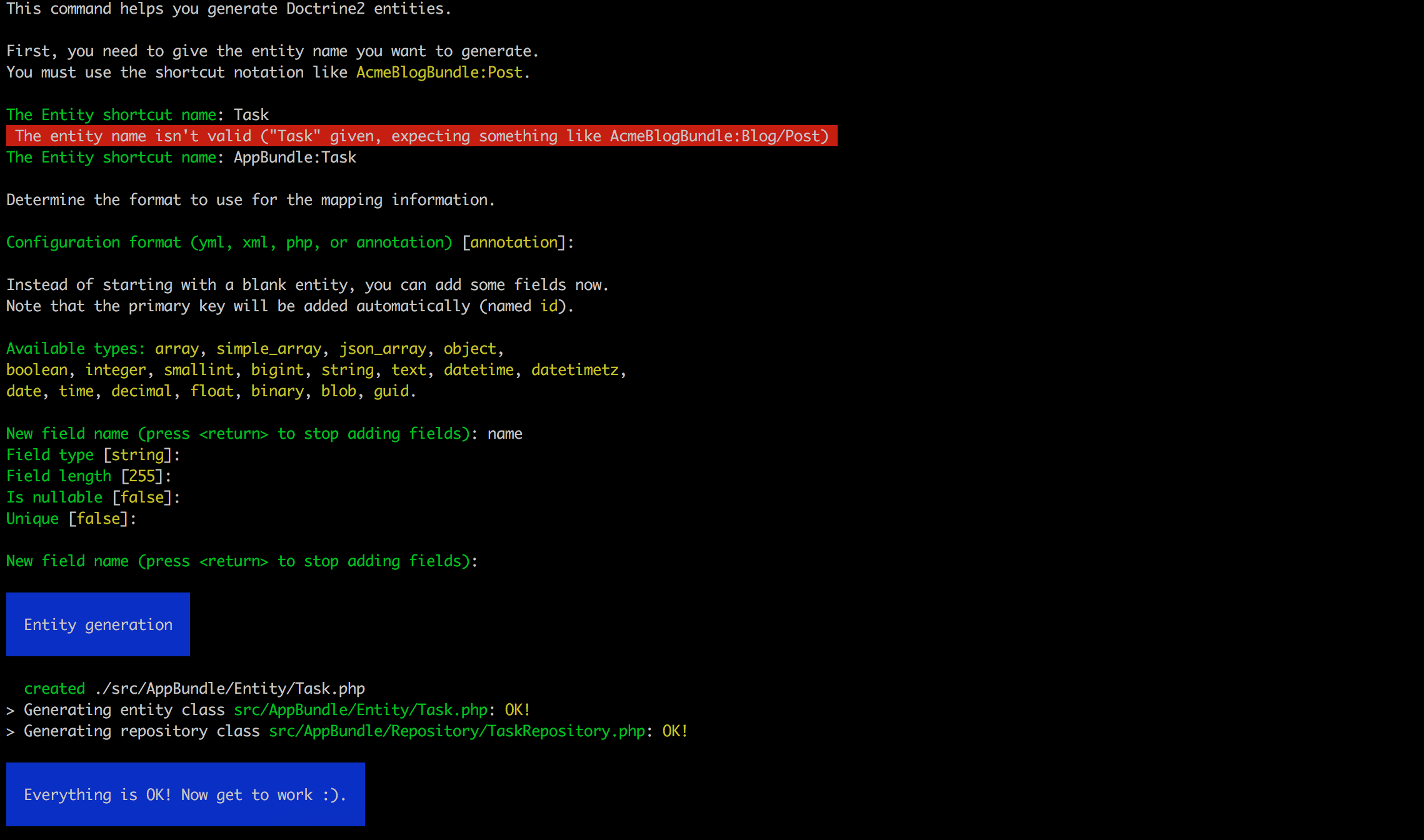The width and height of the screenshot is (1424, 840).
Task: Click the TaskRepository.php repository class path
Action: [456, 731]
